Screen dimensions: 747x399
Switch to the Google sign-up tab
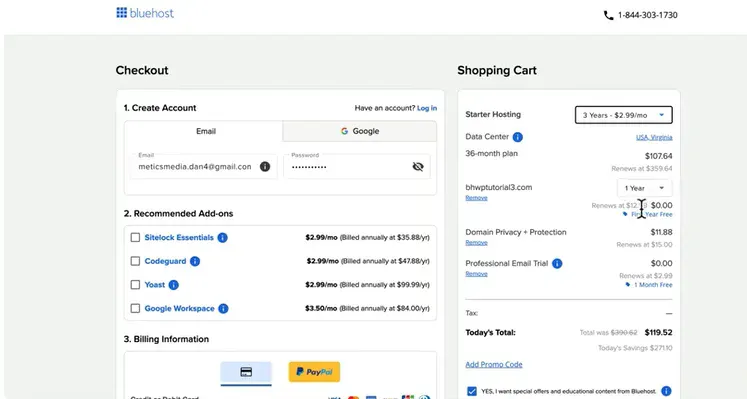pos(360,131)
